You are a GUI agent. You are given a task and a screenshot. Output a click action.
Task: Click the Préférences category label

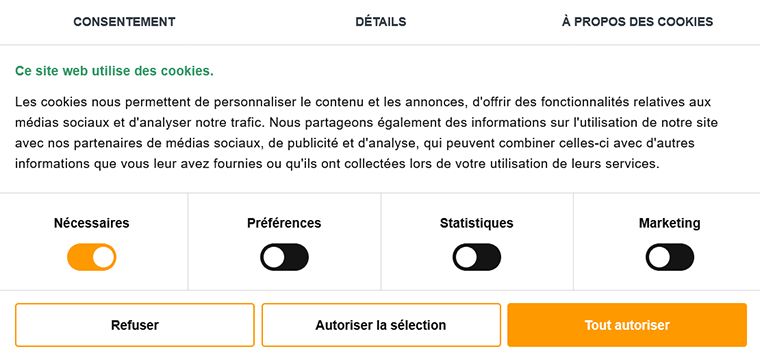tap(284, 223)
